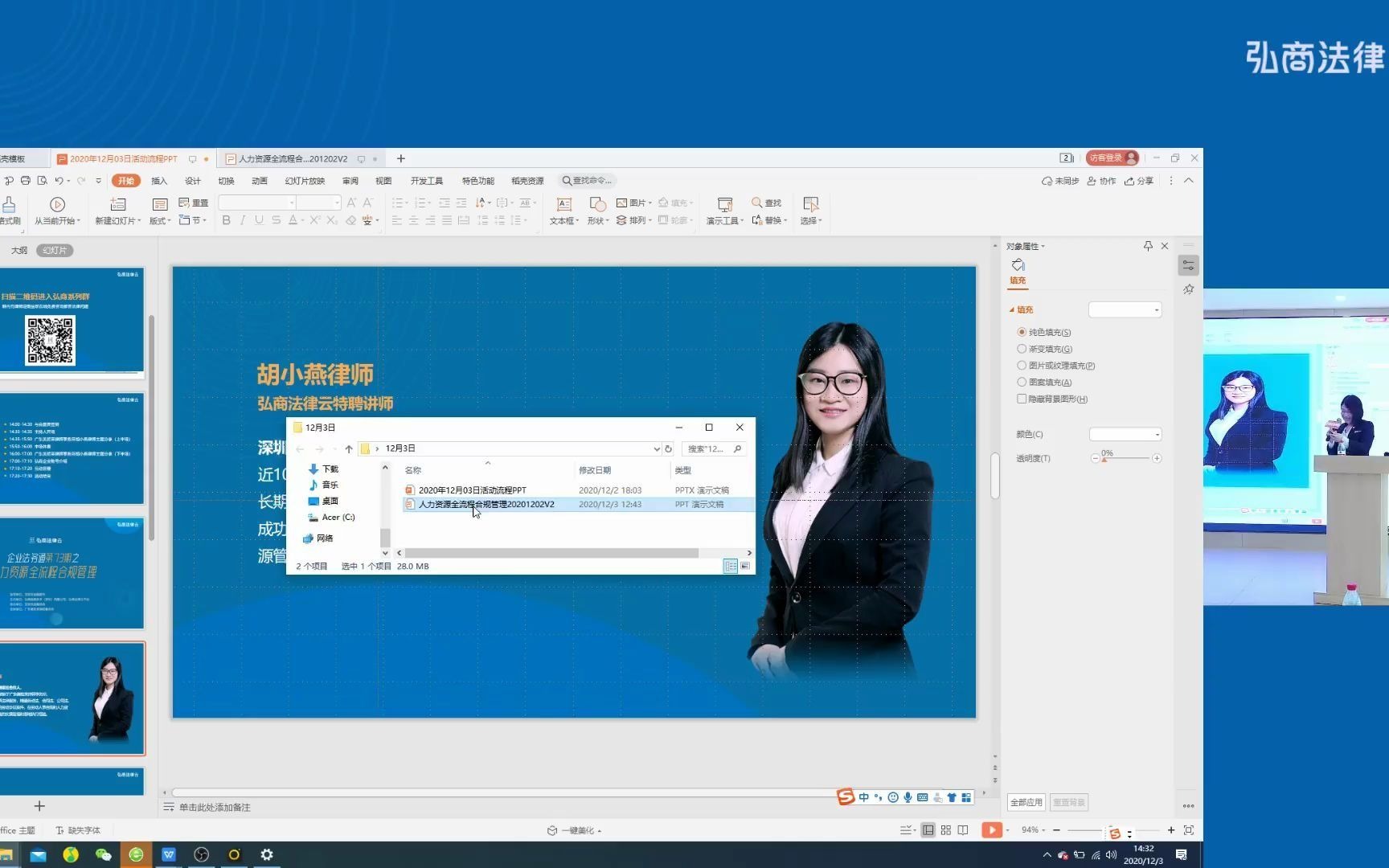Viewport: 1389px width, 868px height.
Task: Click the Bold formatting icon
Action: (226, 220)
